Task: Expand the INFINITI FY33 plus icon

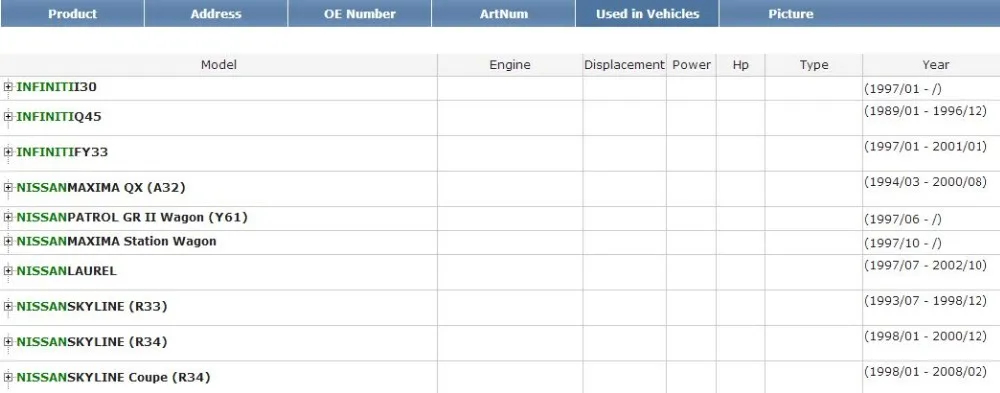Action: pos(8,152)
